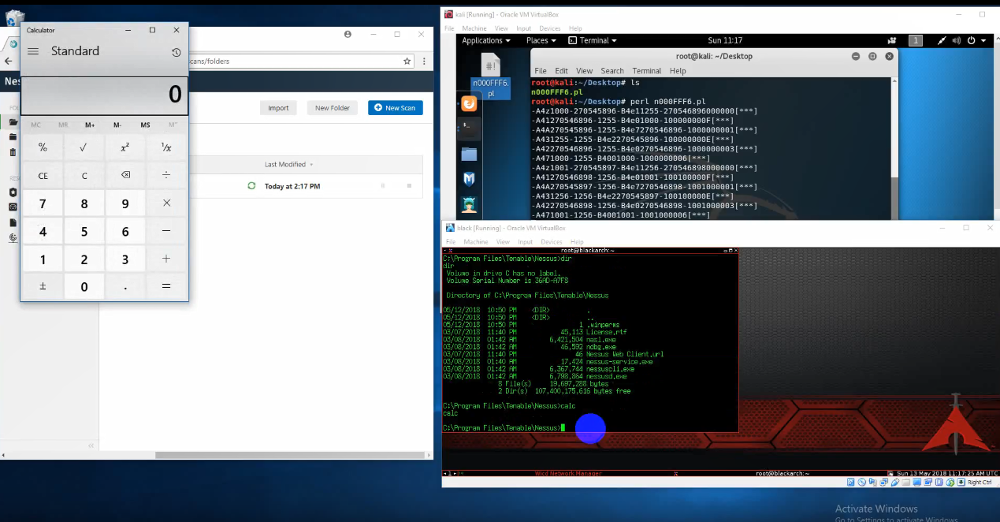Click the plus/minus sign key on Calculator
This screenshot has width=1000, height=522.
(43, 287)
